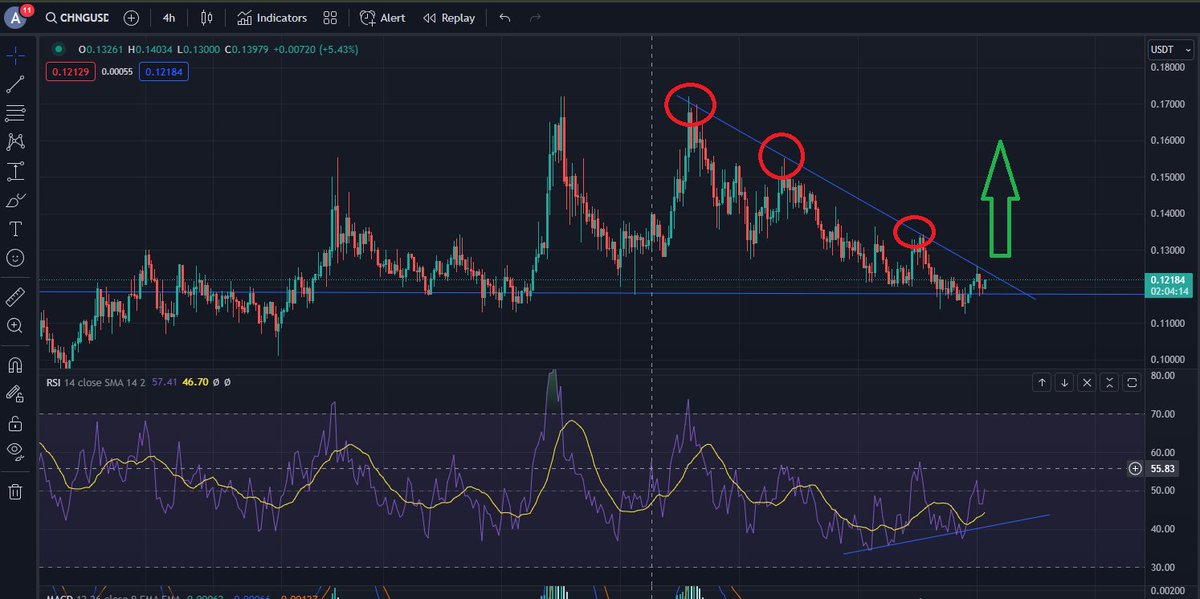Toggle lock all drawings
The height and width of the screenshot is (599, 1200).
click(15, 423)
